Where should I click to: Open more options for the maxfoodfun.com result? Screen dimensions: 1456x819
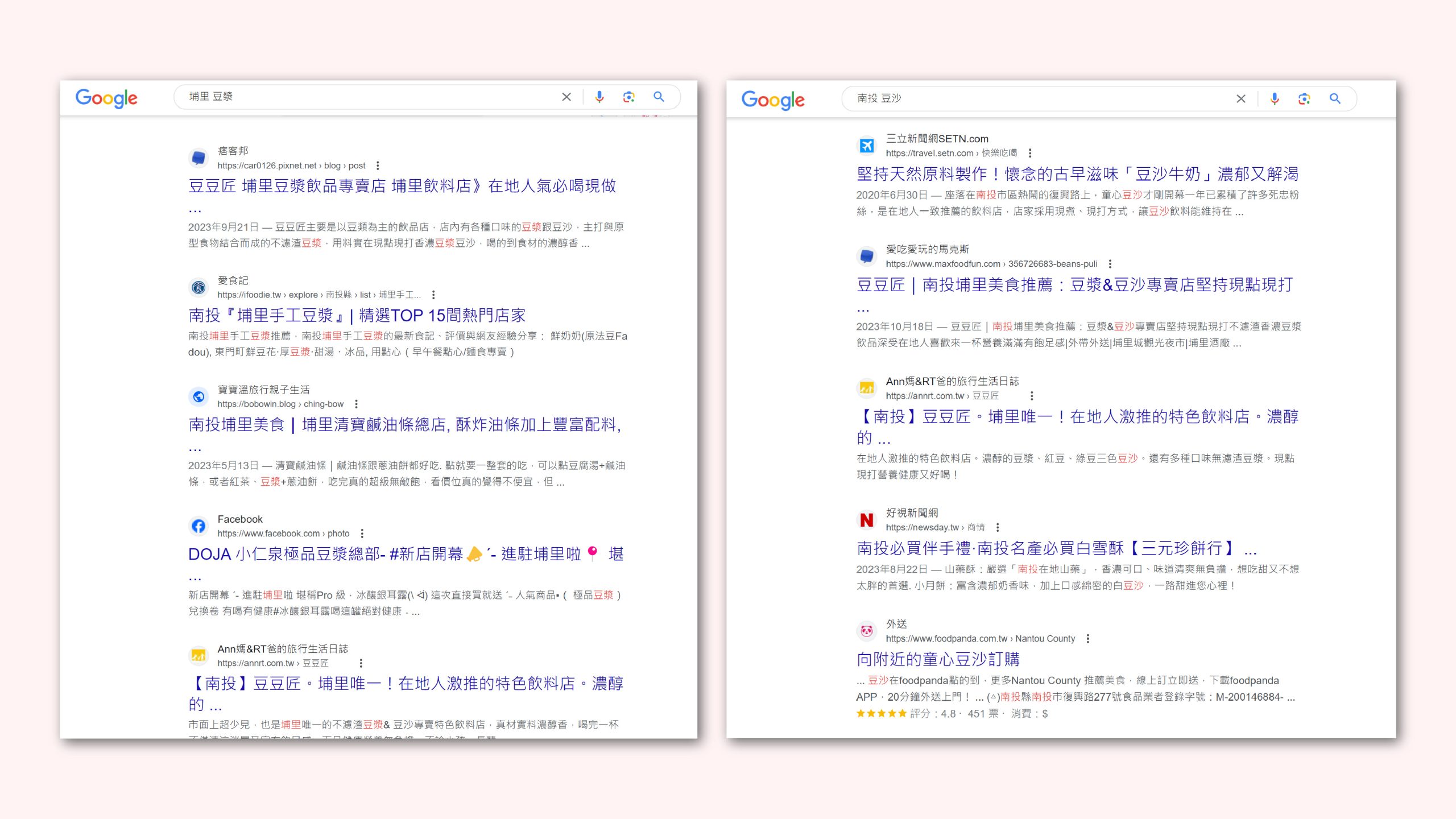click(1110, 264)
